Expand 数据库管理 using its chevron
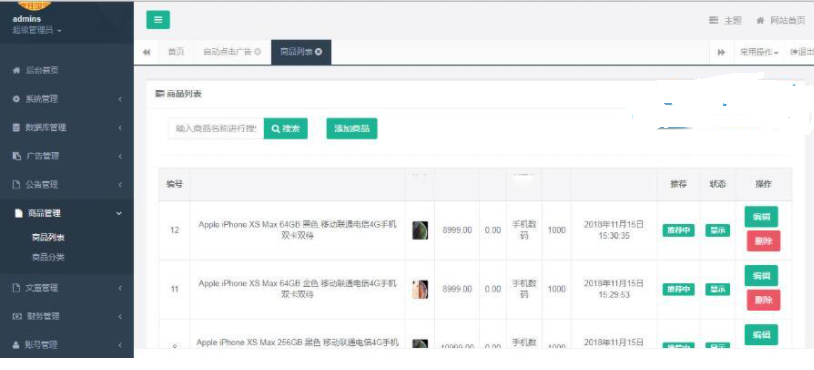The image size is (814, 370). coord(120,128)
